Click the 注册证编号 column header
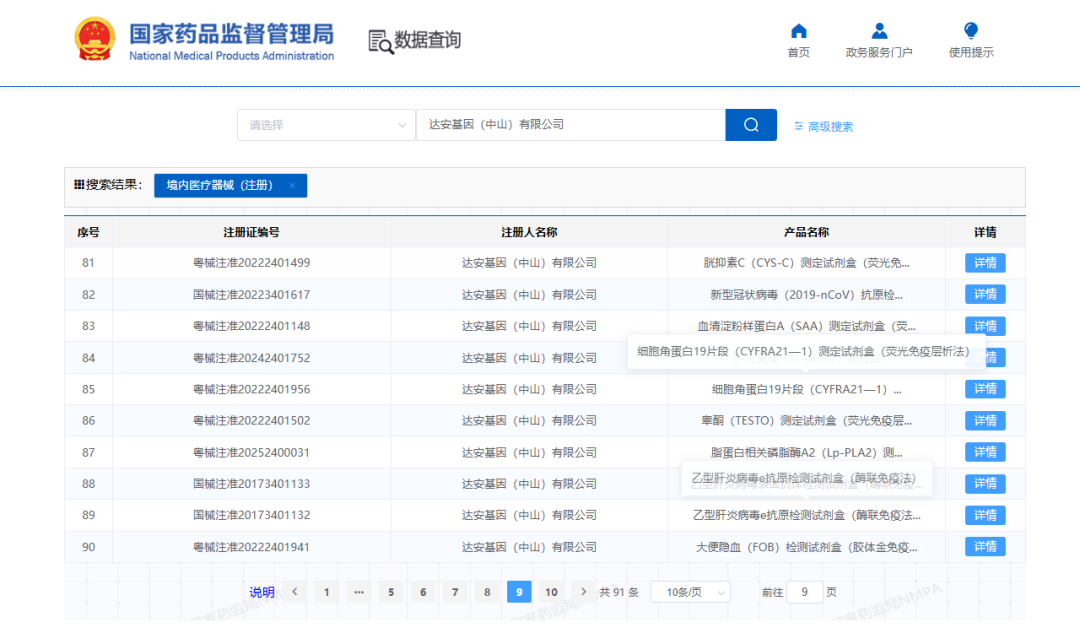 point(251,232)
